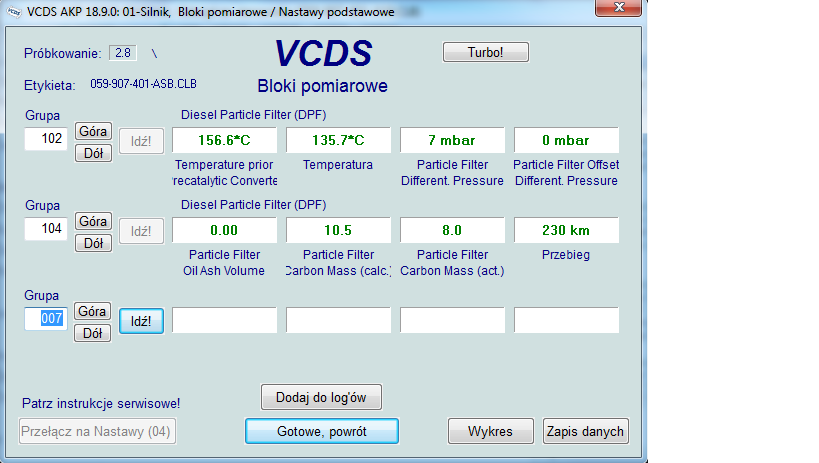Select the 156.6°C temperature value field
Image resolution: width=819 pixels, height=463 pixels.
pos(224,141)
